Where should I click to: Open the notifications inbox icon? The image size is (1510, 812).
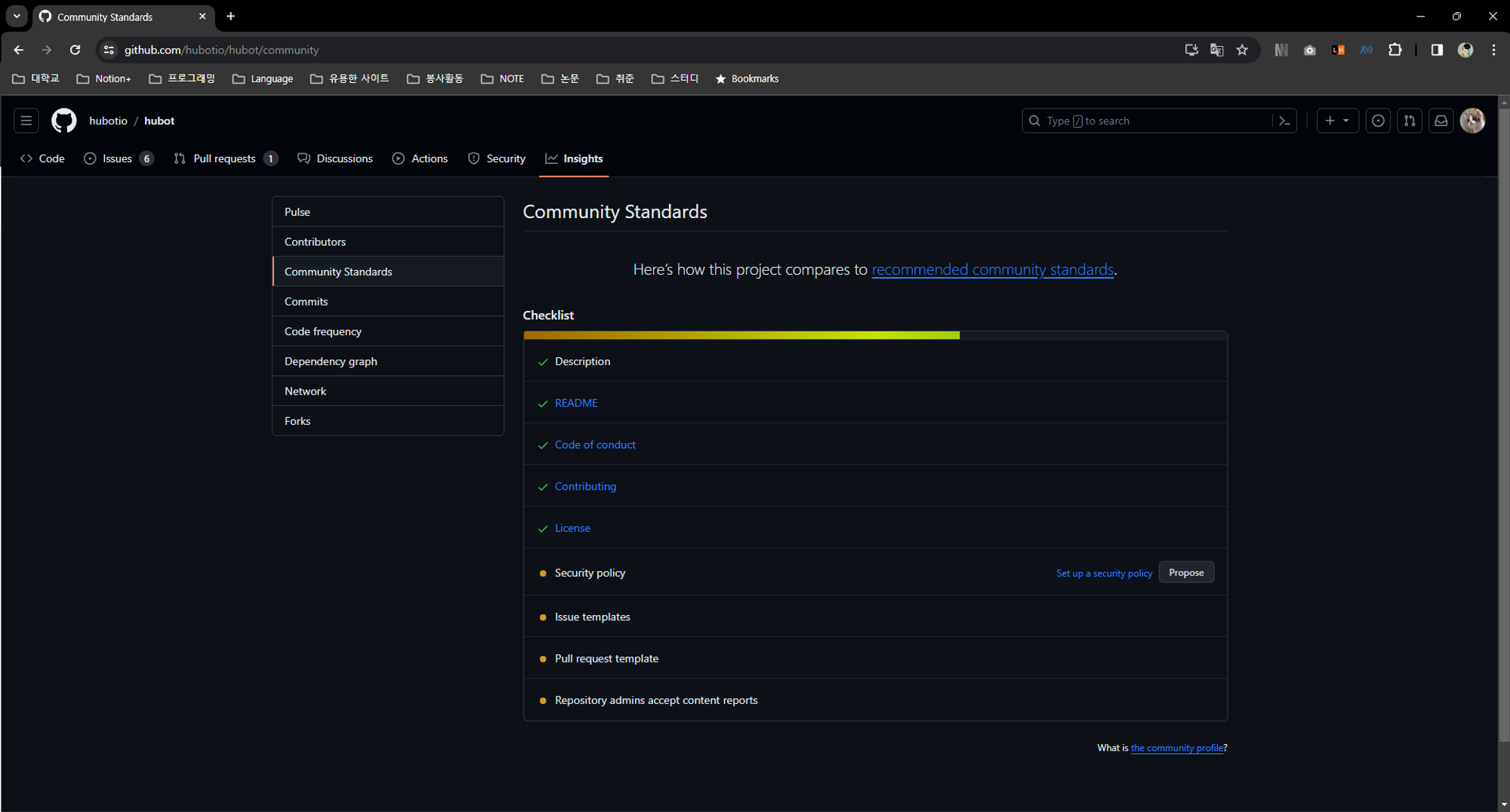point(1441,121)
